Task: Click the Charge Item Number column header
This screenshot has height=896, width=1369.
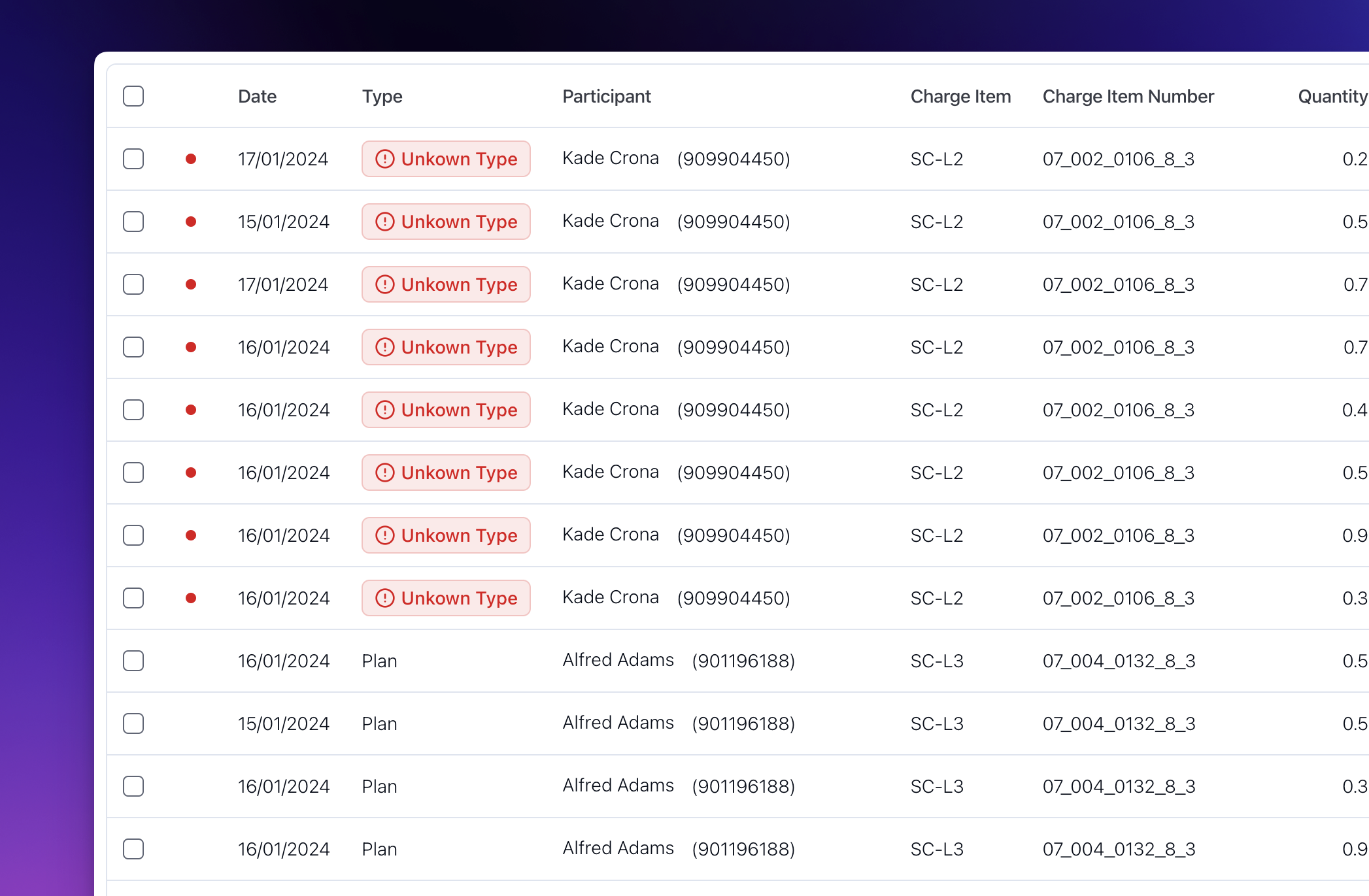Action: point(1128,96)
